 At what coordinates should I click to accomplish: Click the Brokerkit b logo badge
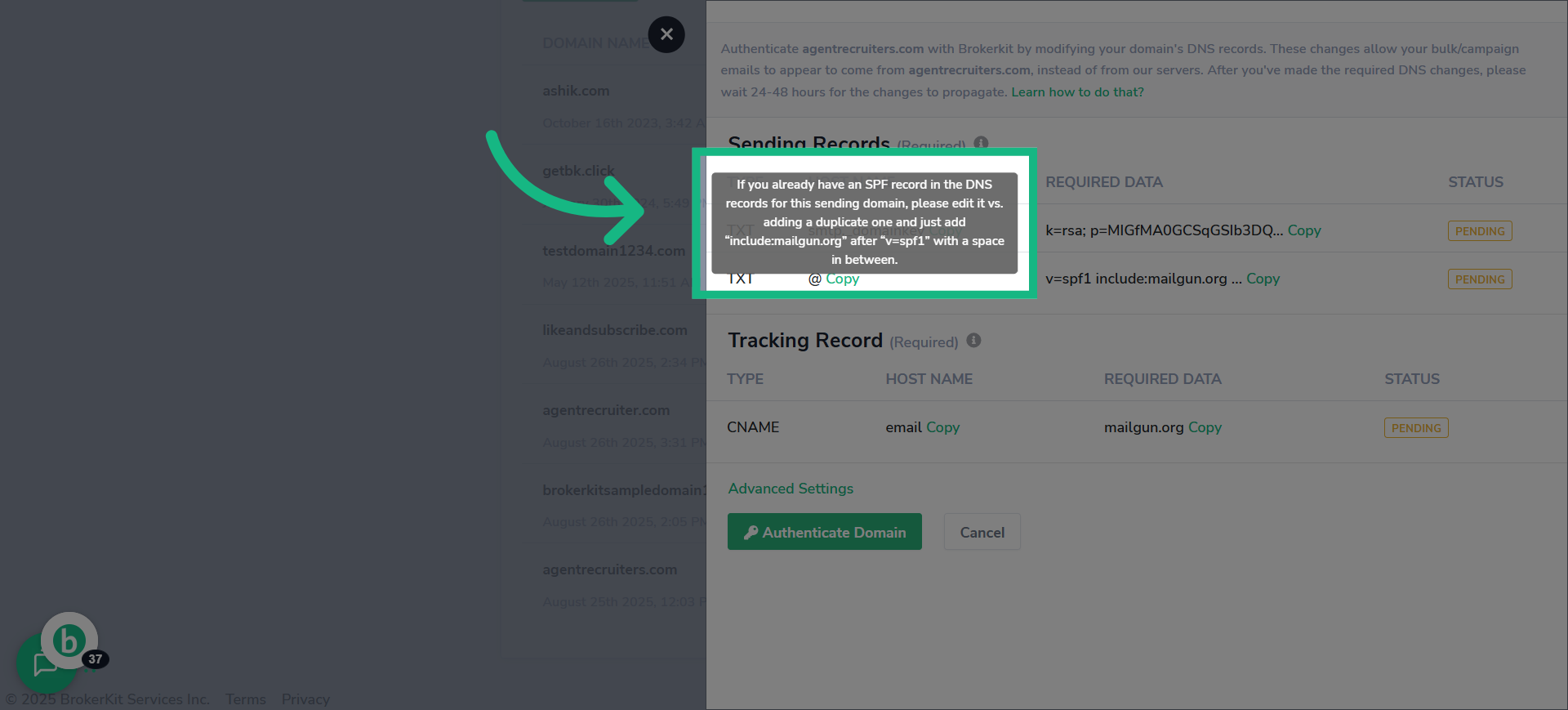pyautogui.click(x=69, y=641)
